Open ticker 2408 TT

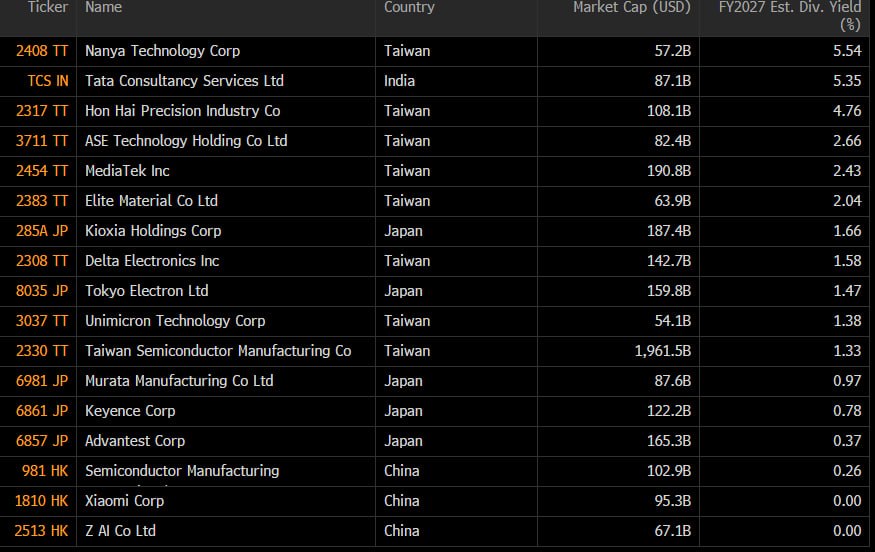tap(42, 51)
